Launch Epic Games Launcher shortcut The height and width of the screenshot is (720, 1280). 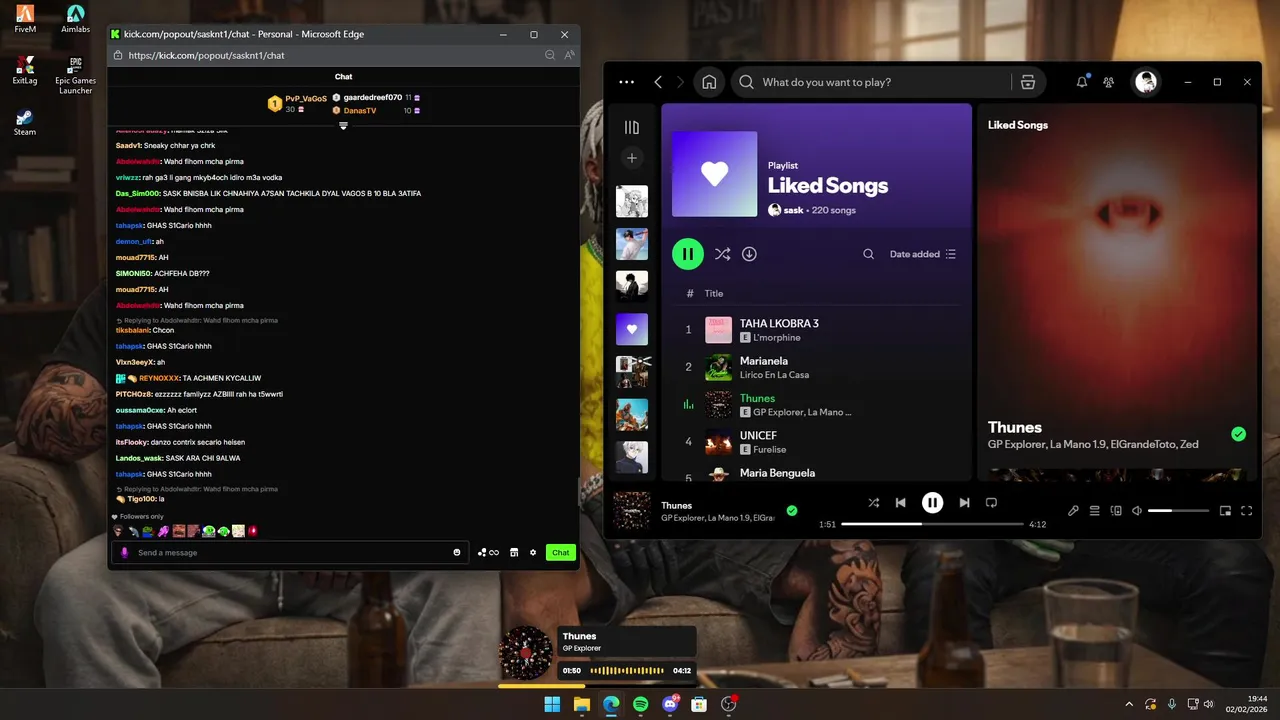(75, 75)
